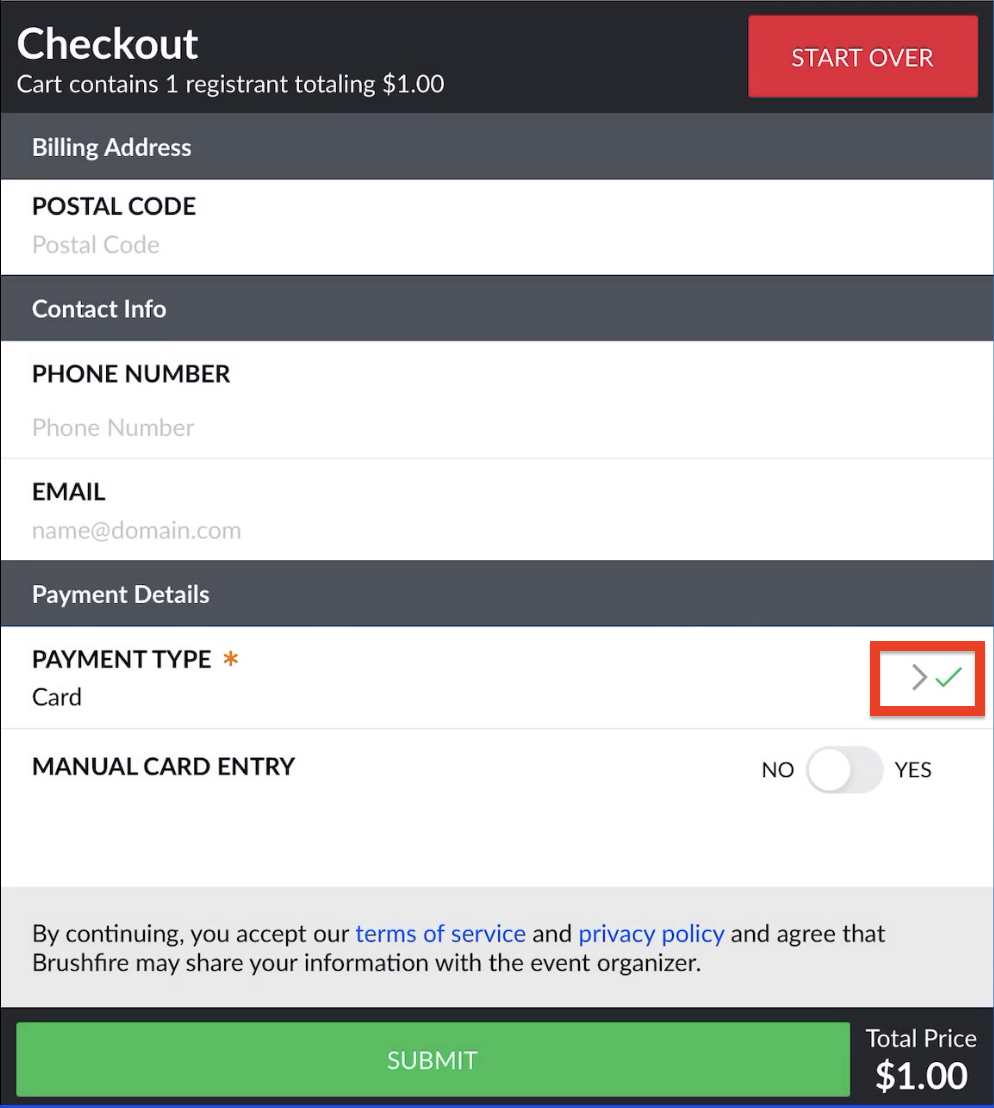Click the START OVER button
Screen dimensions: 994x1108
point(862,57)
